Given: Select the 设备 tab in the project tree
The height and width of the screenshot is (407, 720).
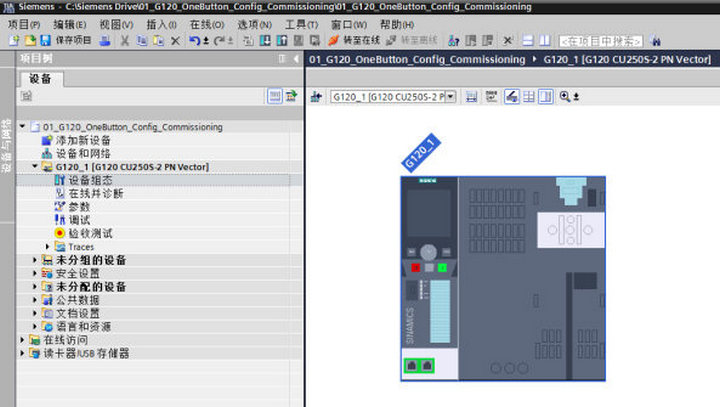Looking at the screenshot, I should (x=40, y=79).
